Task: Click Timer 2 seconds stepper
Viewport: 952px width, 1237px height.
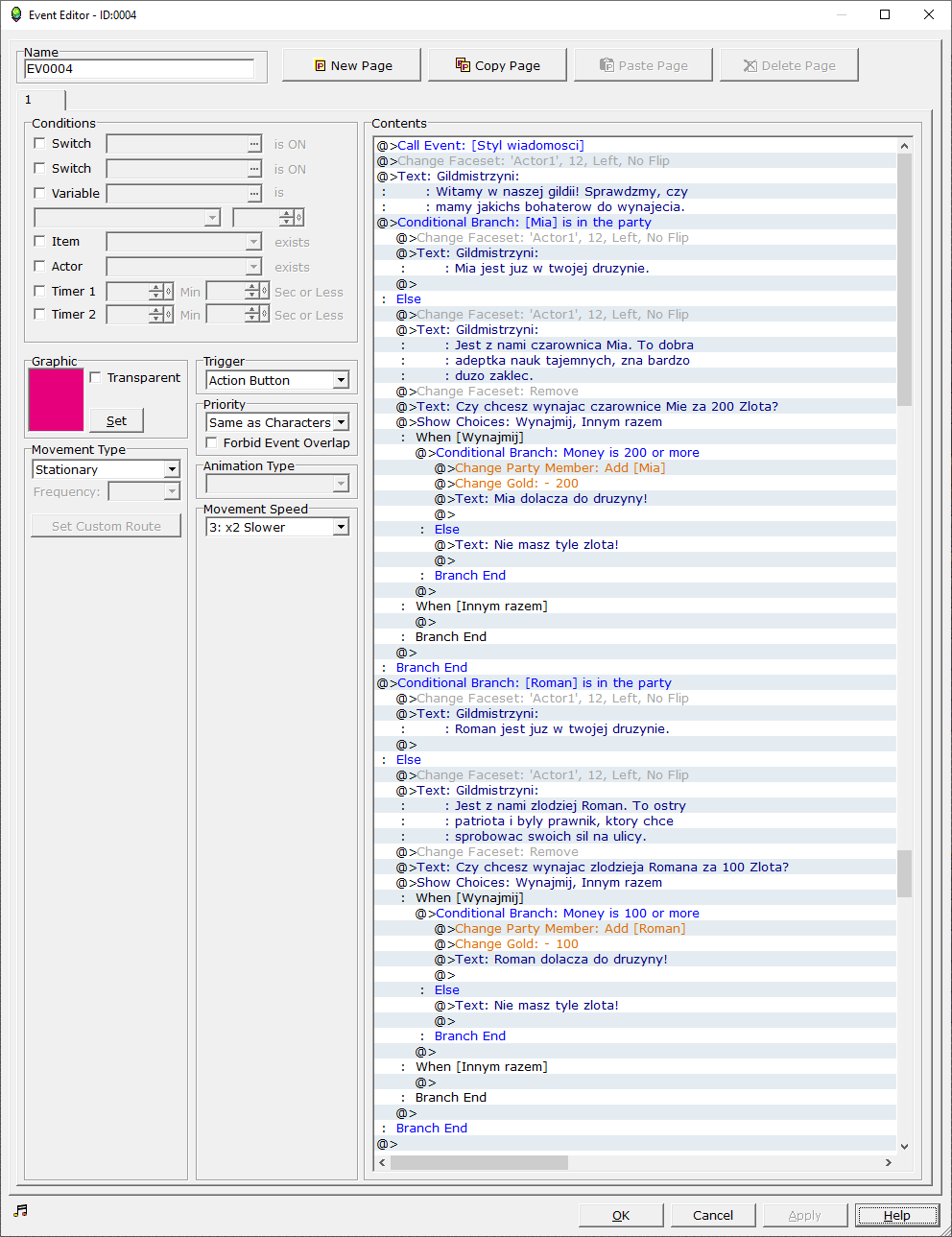Action: point(257,314)
